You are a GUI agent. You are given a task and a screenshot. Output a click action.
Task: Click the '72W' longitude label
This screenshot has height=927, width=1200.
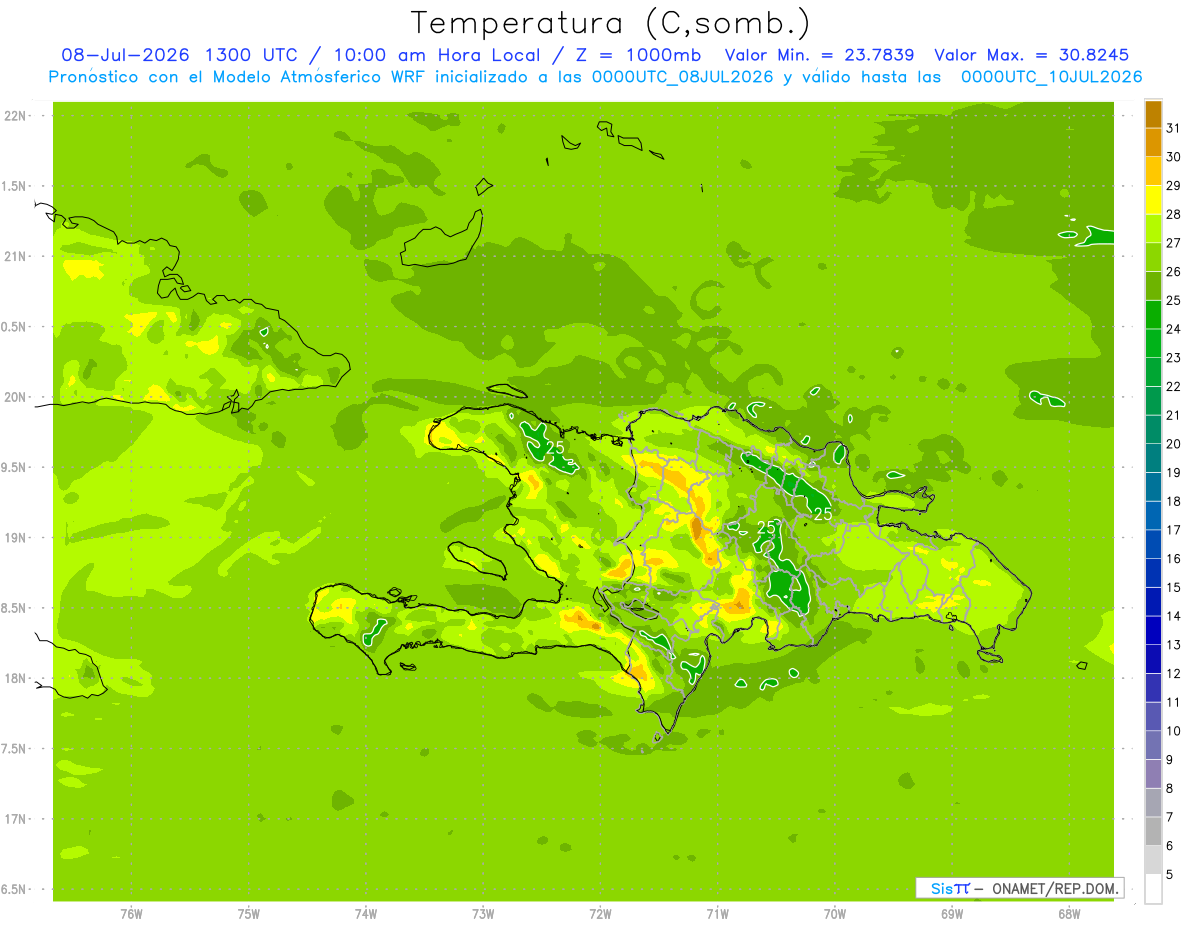pos(600,914)
